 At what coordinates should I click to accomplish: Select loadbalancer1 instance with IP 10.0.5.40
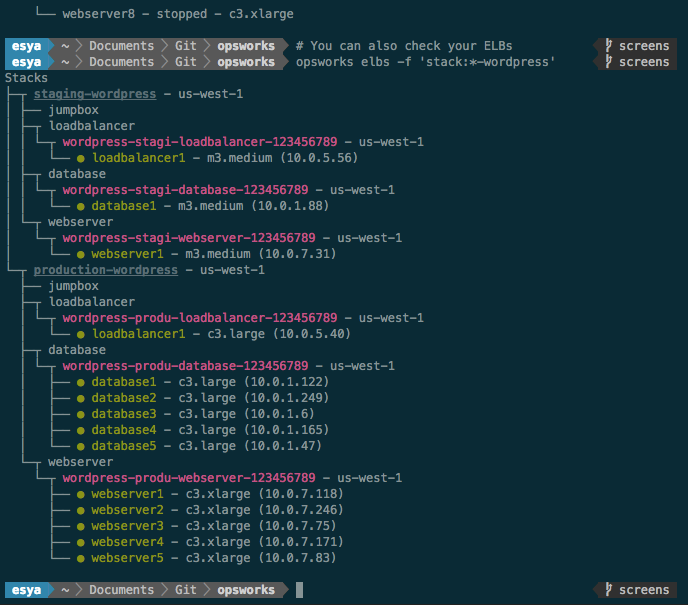click(139, 334)
